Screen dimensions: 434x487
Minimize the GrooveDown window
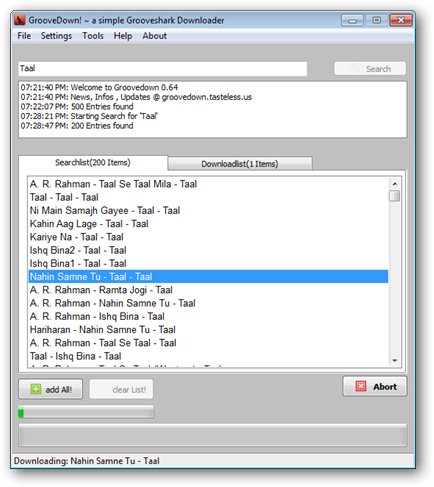tap(352, 21)
